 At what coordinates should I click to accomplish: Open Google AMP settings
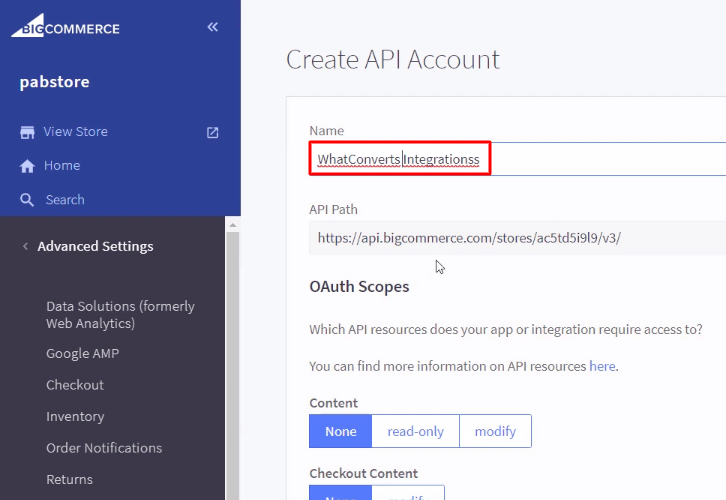[x=83, y=353]
